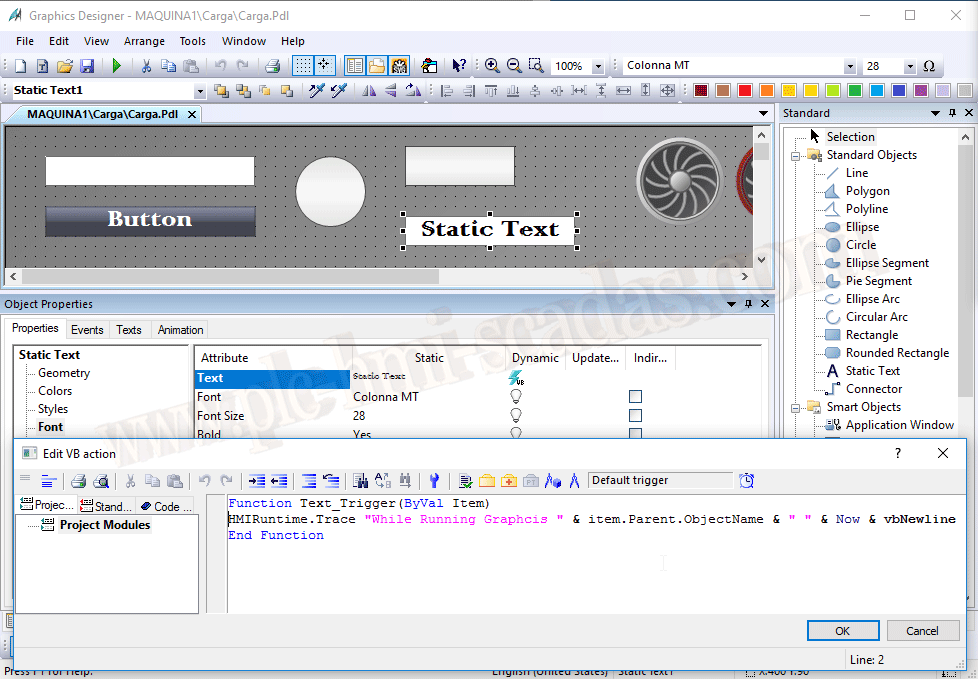The height and width of the screenshot is (679, 978).
Task: Open the 100% zoom level dropdown
Action: (598, 66)
